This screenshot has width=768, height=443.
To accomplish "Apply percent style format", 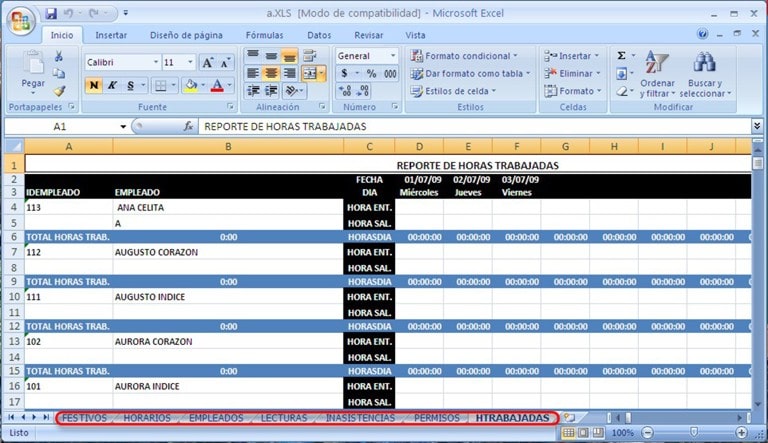I will coord(372,74).
